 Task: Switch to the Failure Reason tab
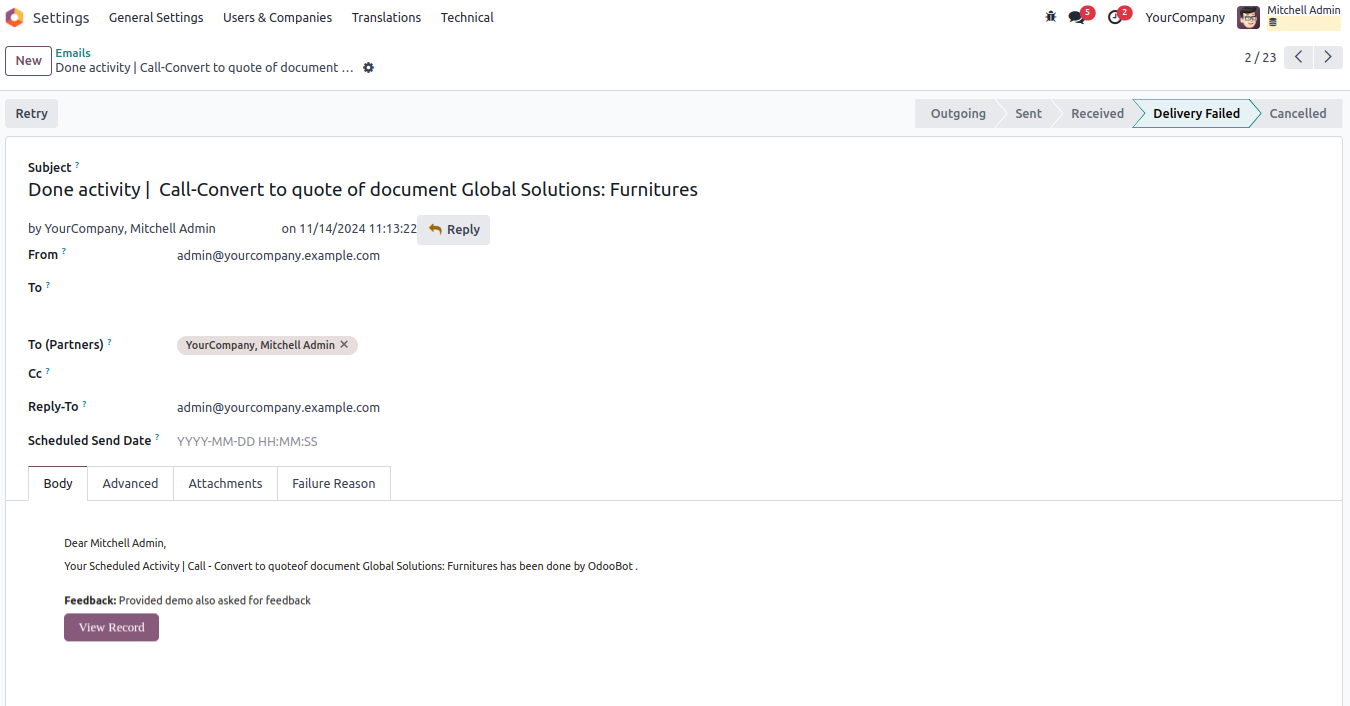tap(333, 483)
